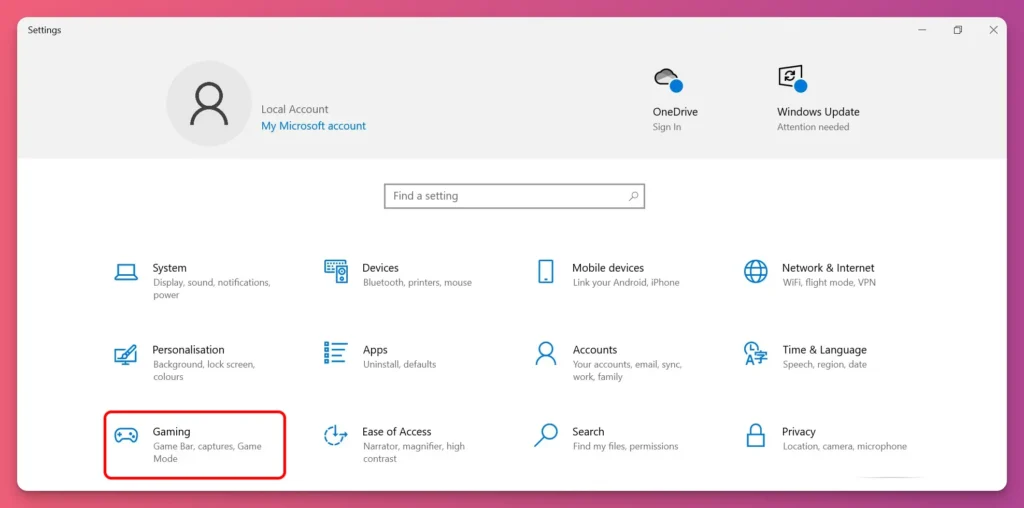
Task: Select 'Background, lock screen, colours' description
Action: coord(204,371)
